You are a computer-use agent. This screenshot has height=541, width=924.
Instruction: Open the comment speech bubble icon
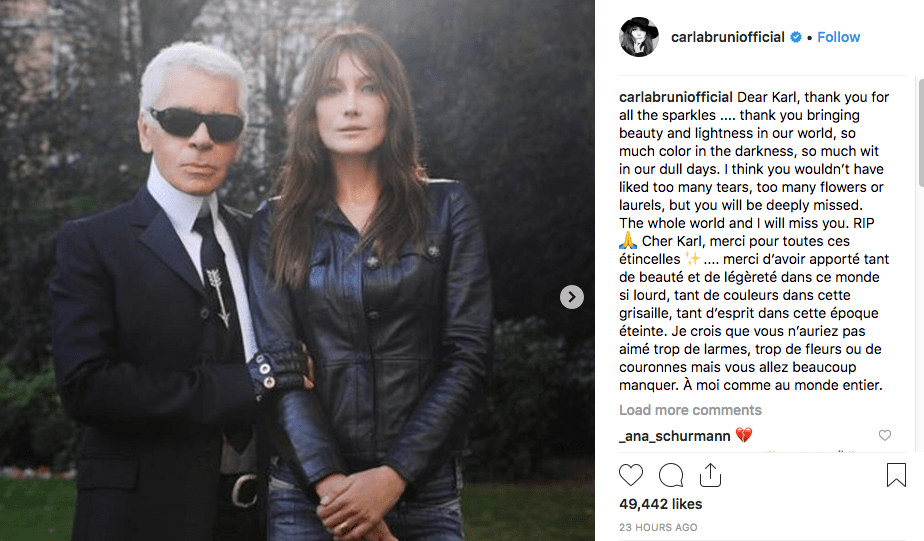(x=671, y=475)
